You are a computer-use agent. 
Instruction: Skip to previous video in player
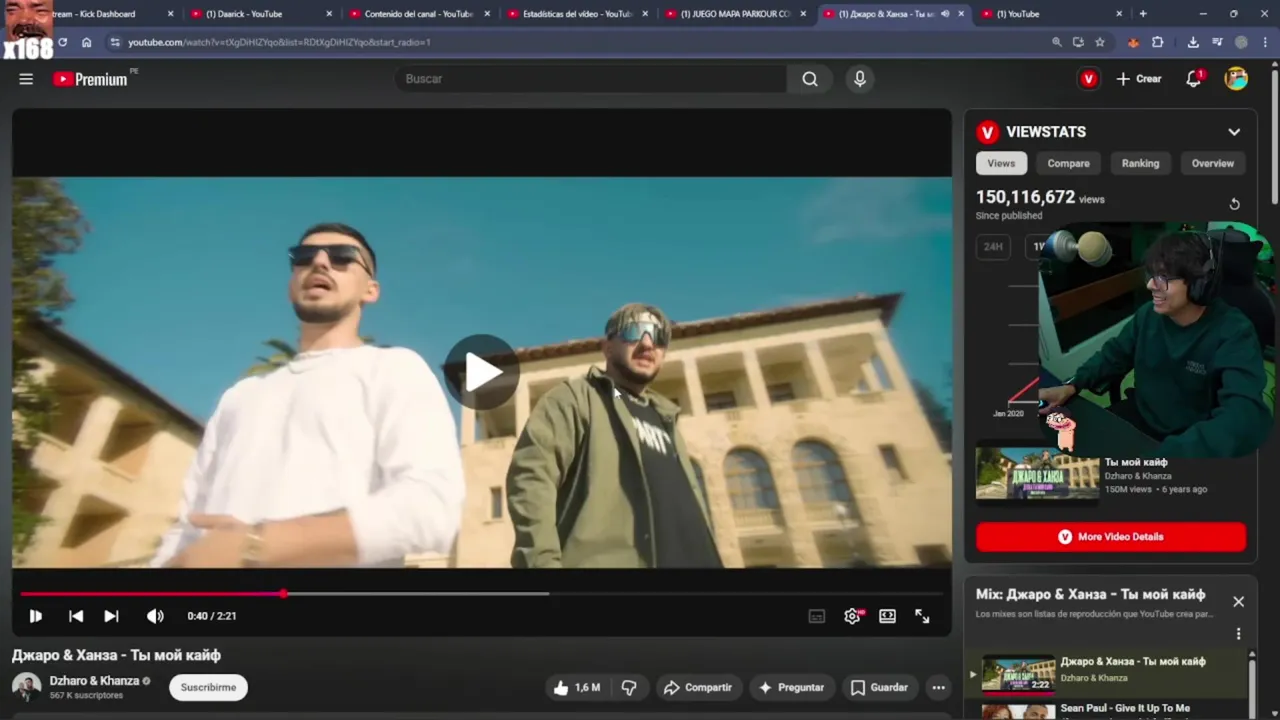click(76, 616)
